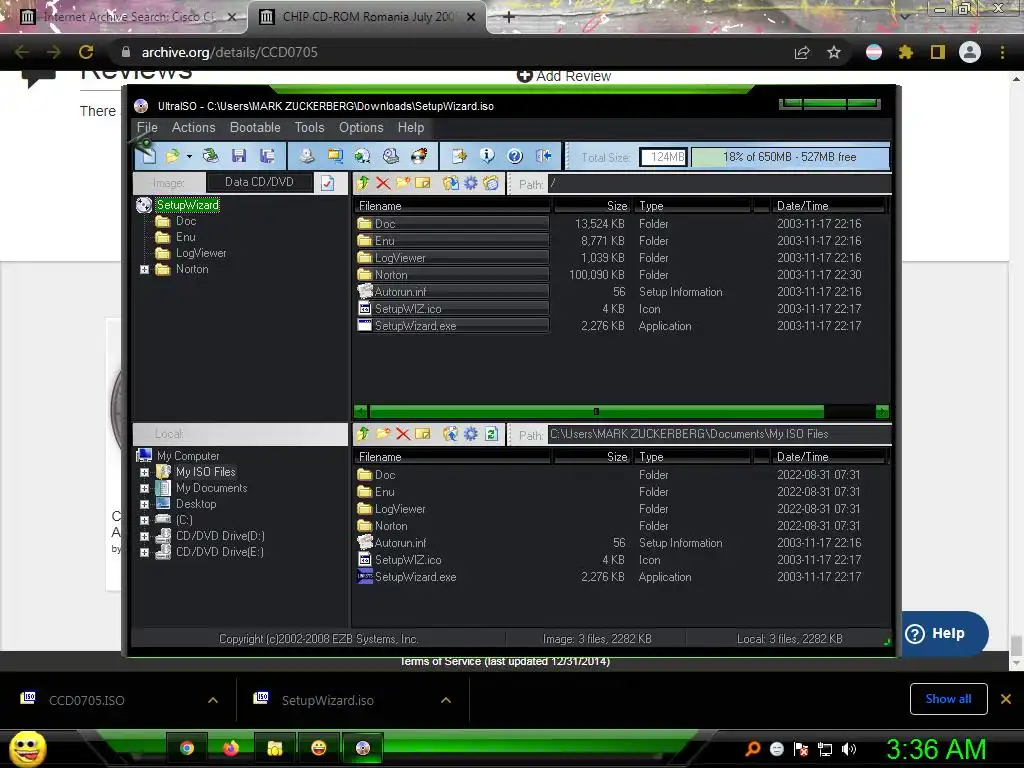
Task: Click the document with star toolbar icon
Action: [x=459, y=155]
